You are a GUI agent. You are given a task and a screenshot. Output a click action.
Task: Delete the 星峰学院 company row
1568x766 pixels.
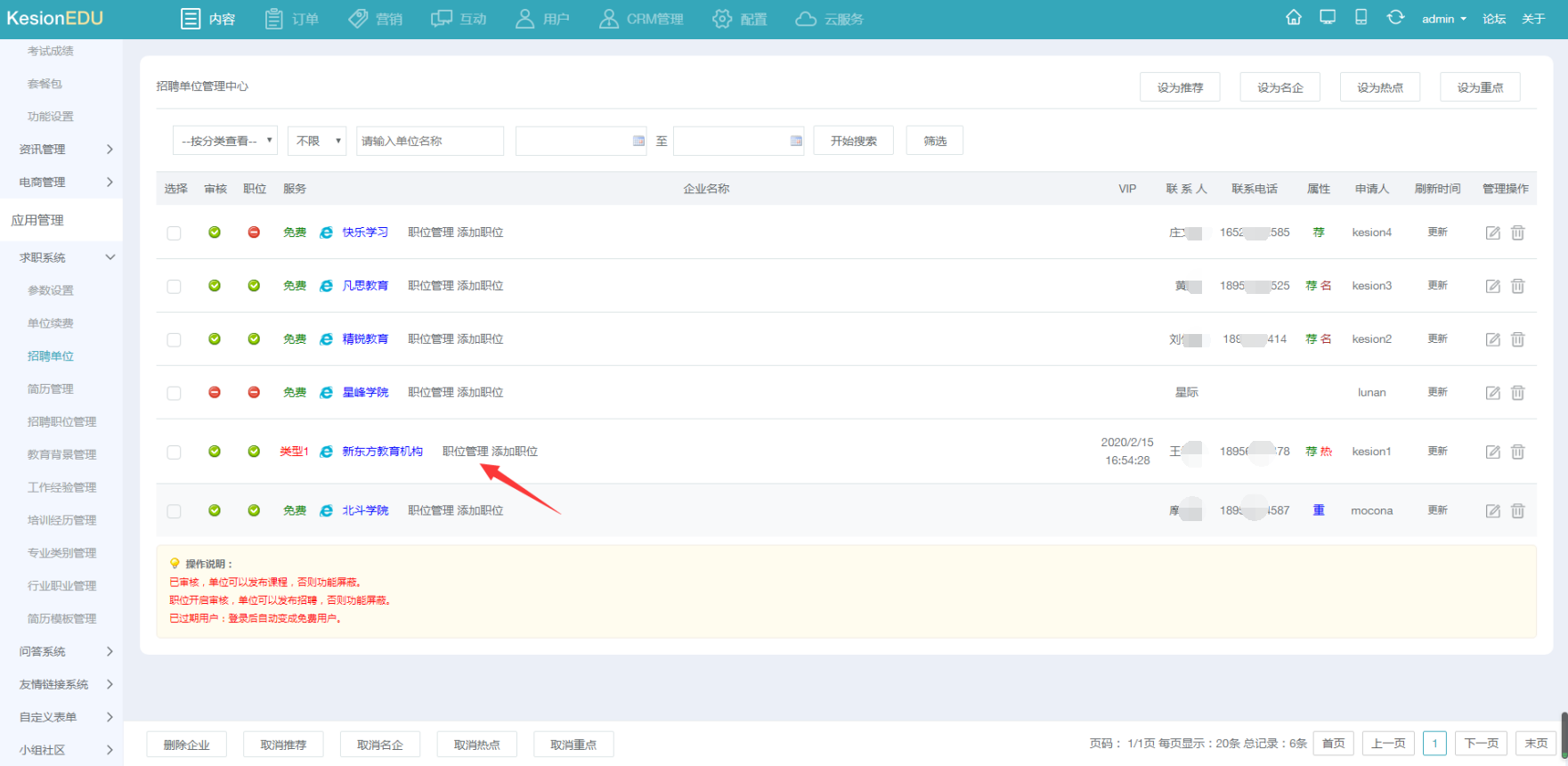(x=1518, y=393)
